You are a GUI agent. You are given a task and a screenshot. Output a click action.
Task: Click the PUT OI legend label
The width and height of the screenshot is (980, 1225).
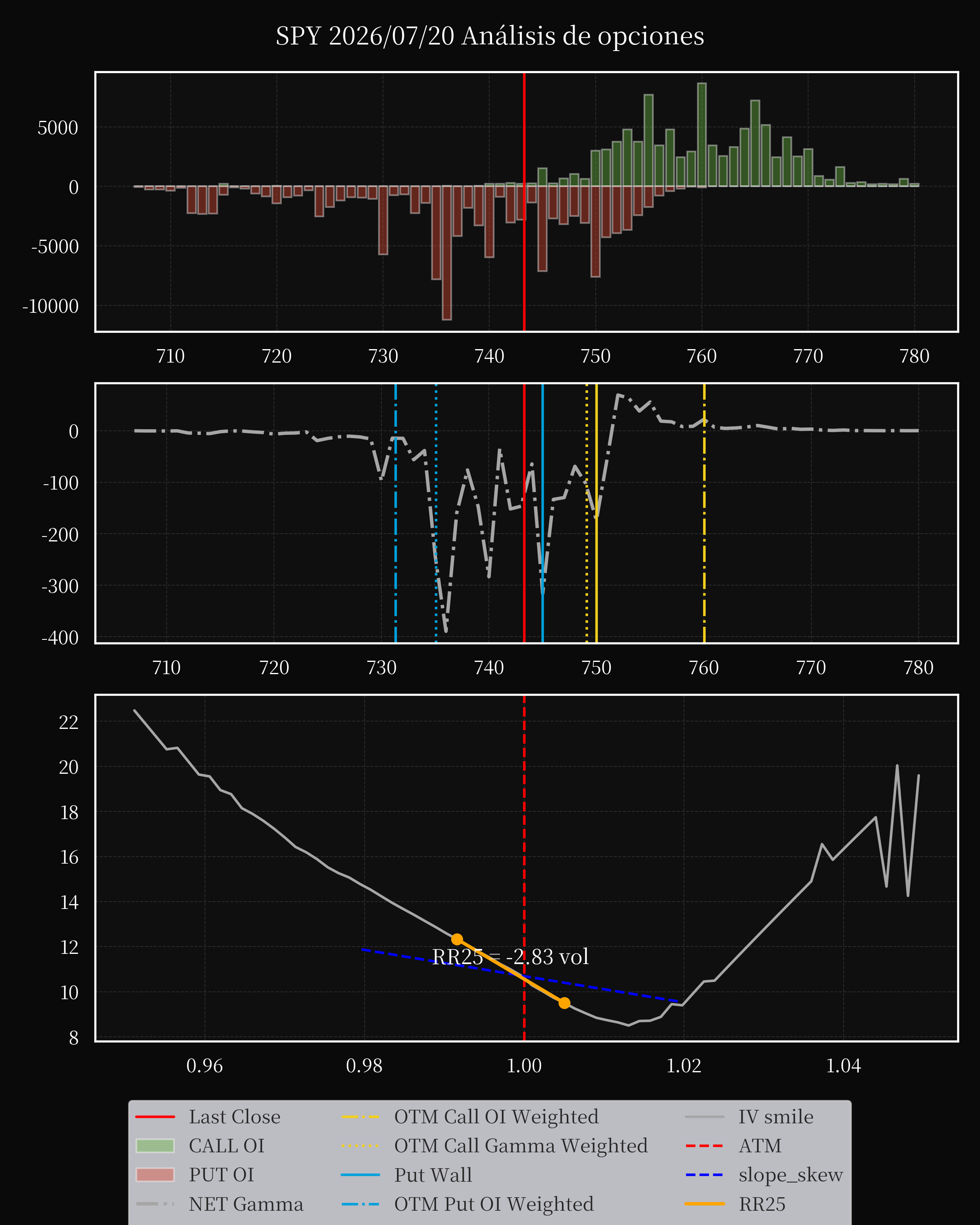[222, 1175]
